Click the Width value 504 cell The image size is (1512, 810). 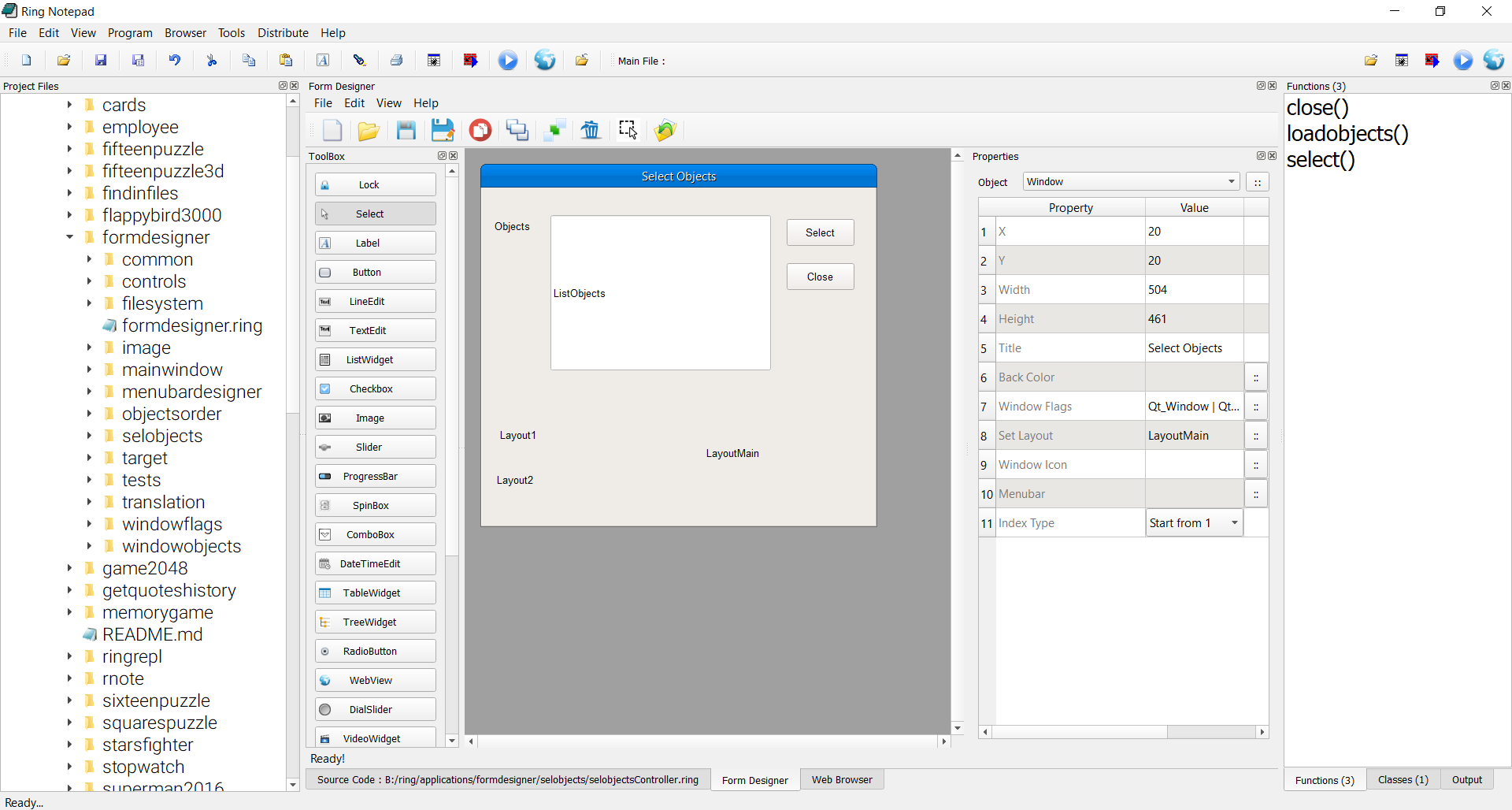tap(1194, 290)
